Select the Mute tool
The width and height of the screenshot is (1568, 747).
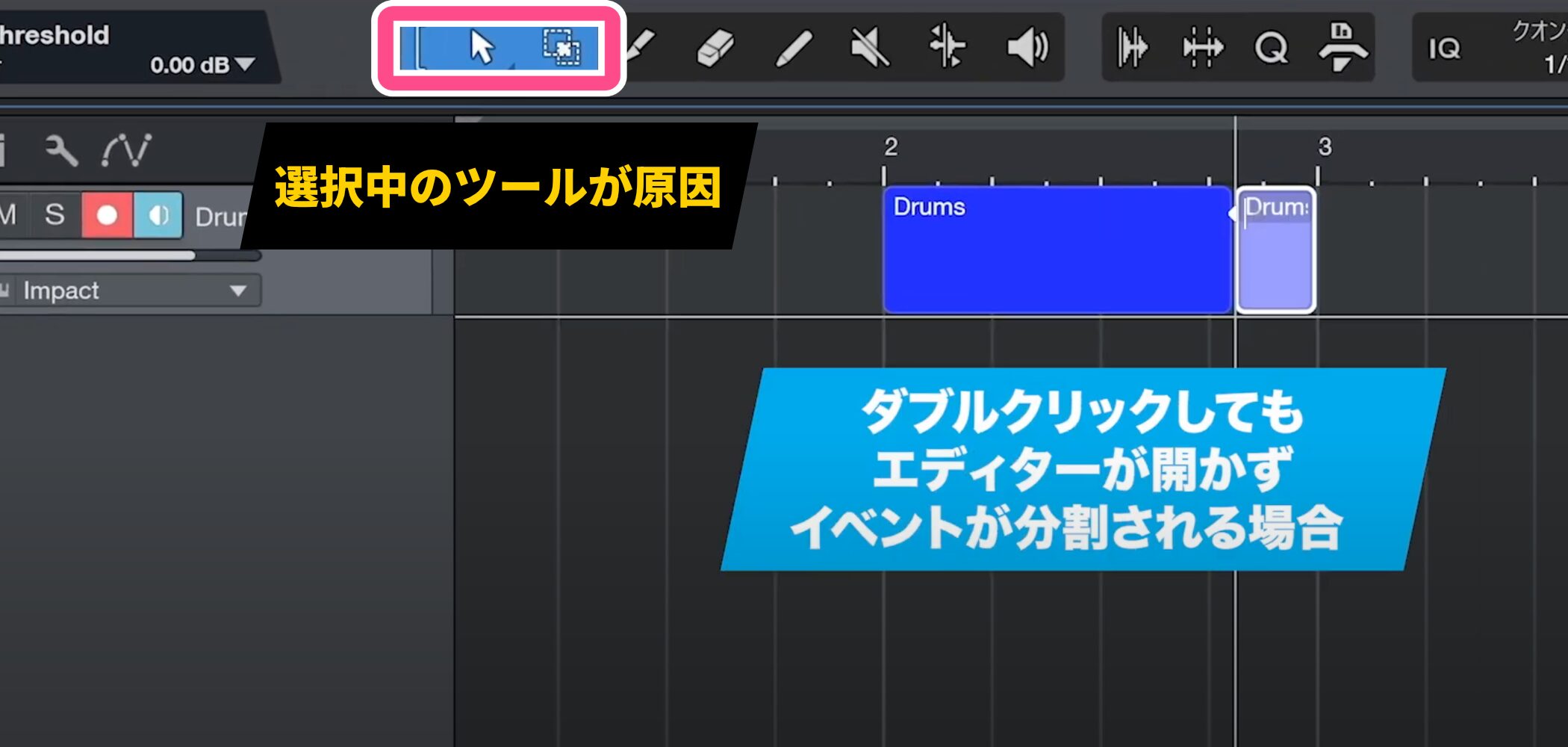[x=870, y=49]
